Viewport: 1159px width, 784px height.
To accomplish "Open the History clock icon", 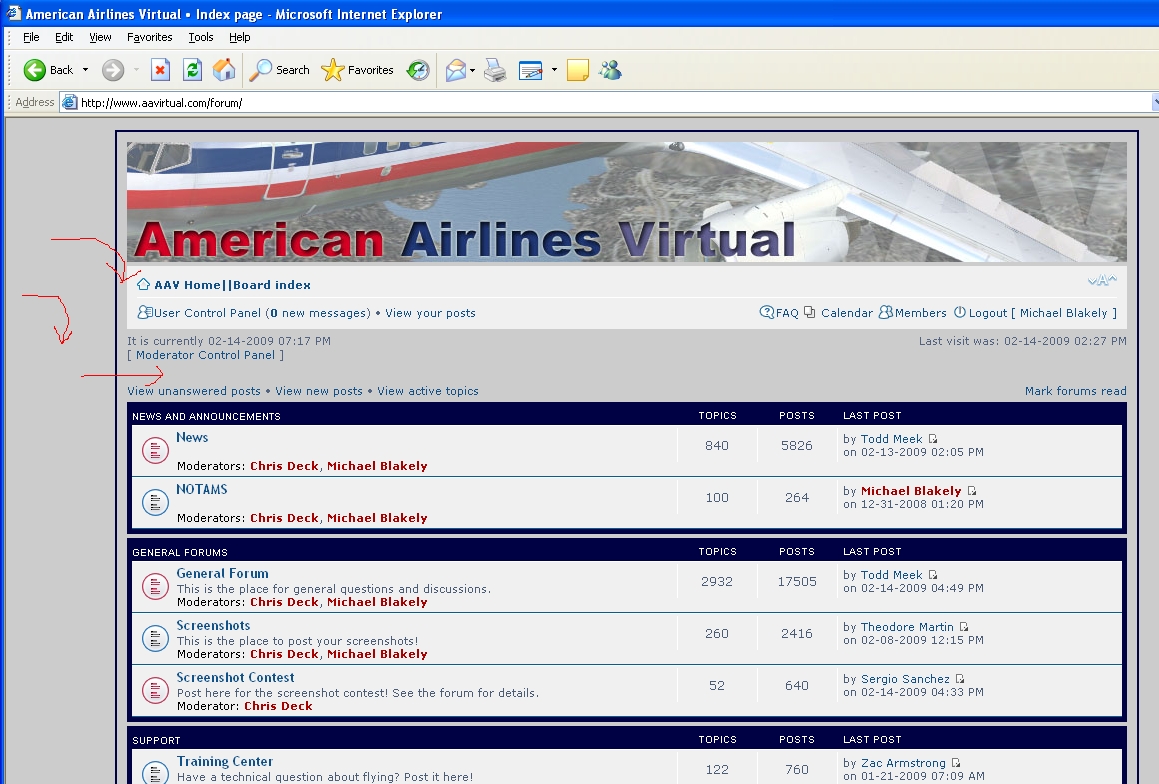I will tap(418, 70).
